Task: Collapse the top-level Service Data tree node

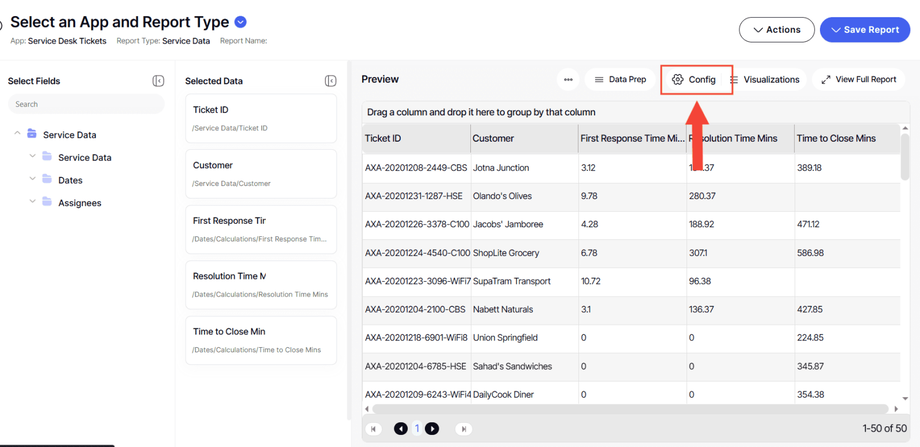Action: (x=17, y=134)
